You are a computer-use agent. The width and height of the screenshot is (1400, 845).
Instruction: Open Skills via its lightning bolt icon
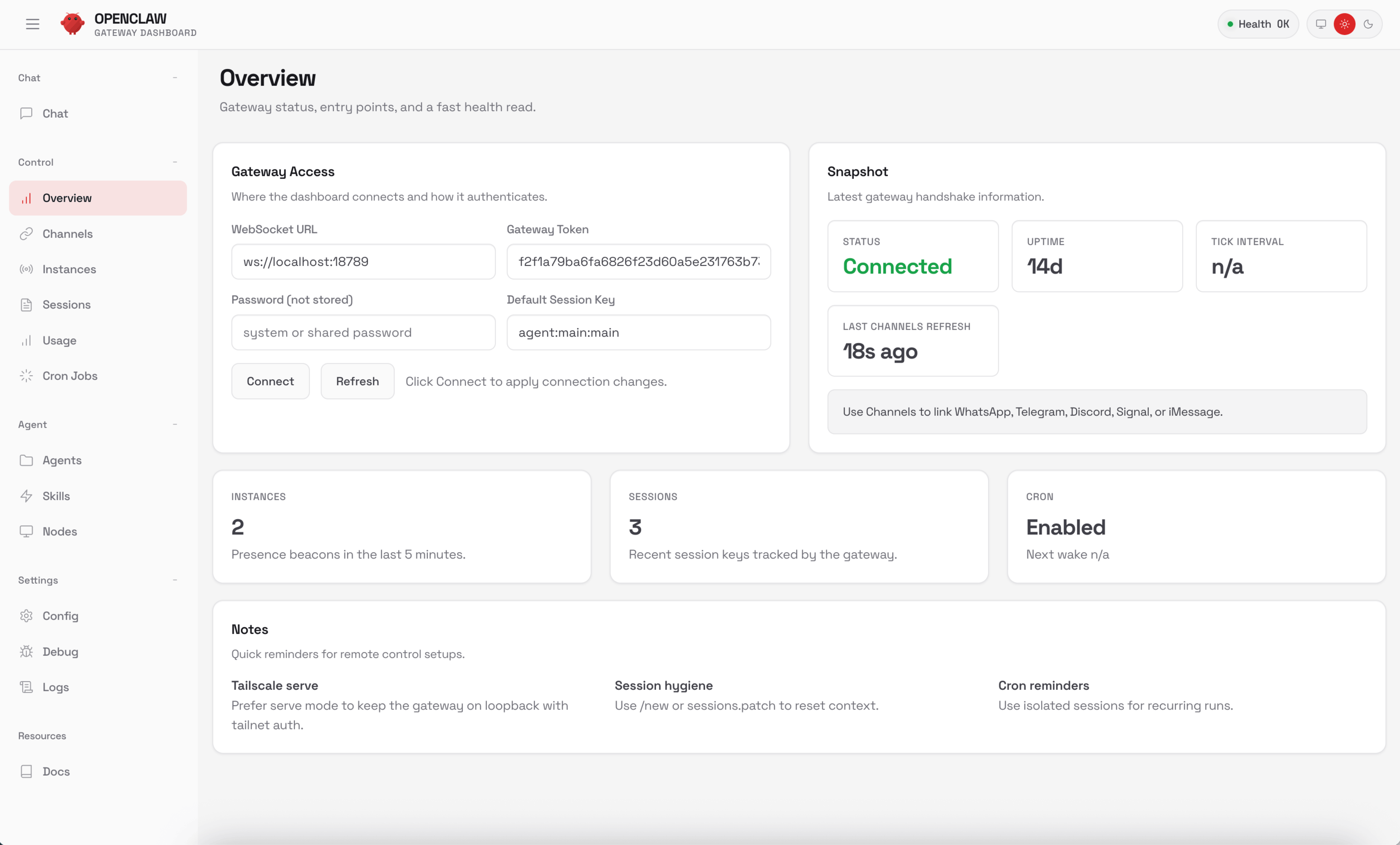(26, 496)
